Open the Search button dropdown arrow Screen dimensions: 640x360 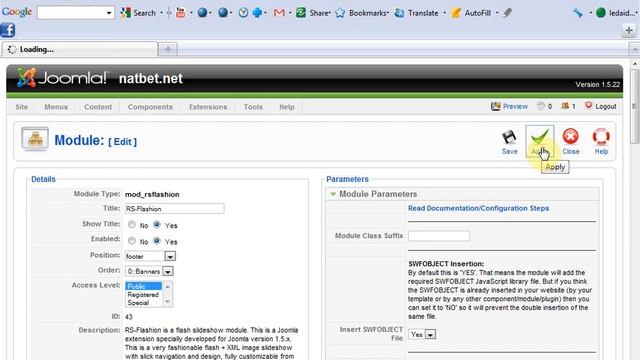pos(161,13)
